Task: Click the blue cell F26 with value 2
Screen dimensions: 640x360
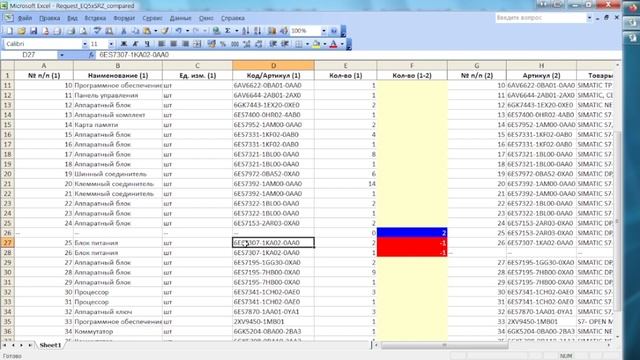Action: 412,233
